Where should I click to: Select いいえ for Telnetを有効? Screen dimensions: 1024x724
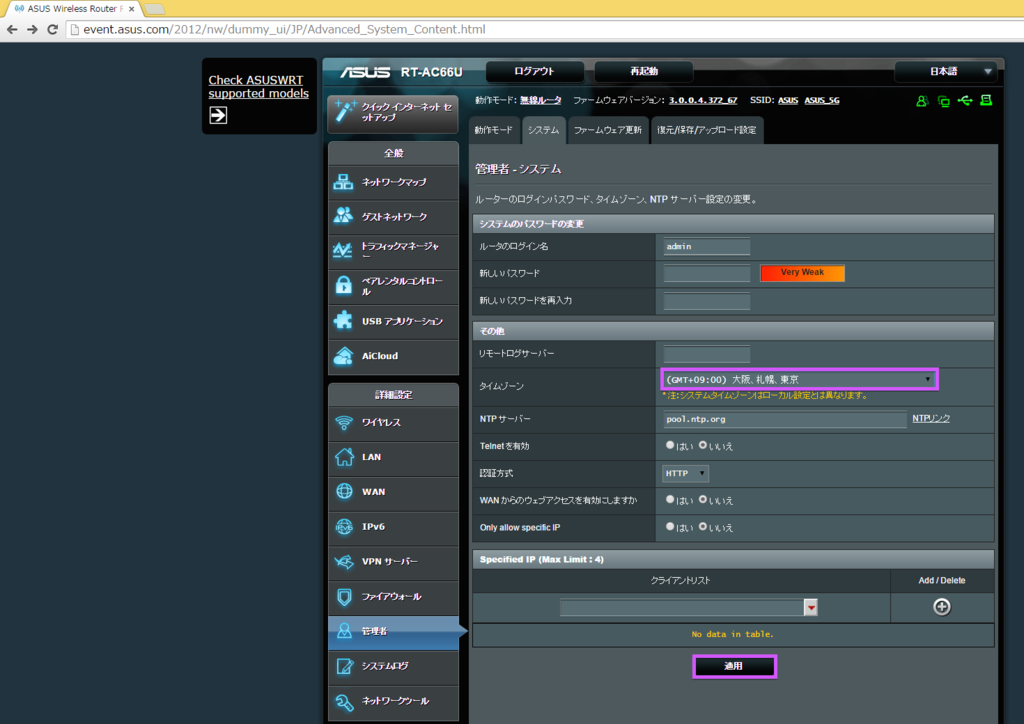(703, 445)
